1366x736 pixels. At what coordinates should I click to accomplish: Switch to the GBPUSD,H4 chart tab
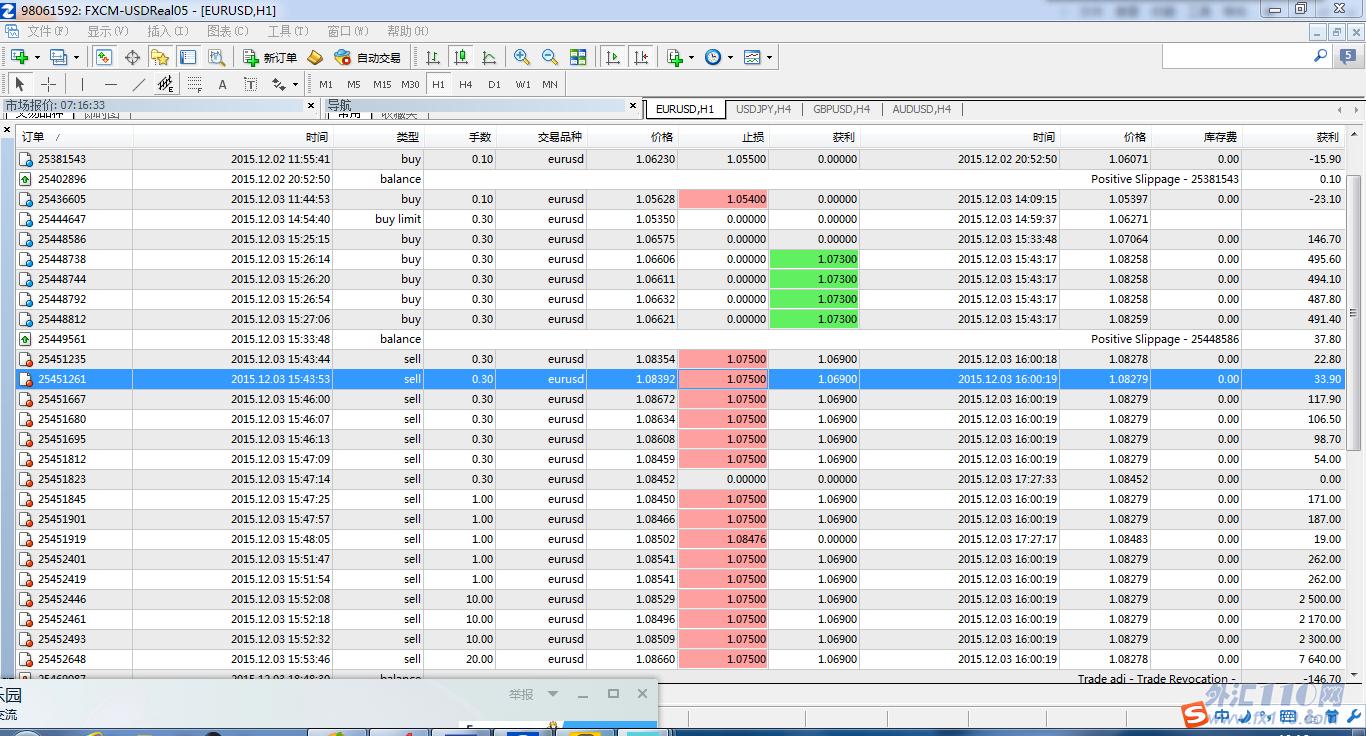841,109
